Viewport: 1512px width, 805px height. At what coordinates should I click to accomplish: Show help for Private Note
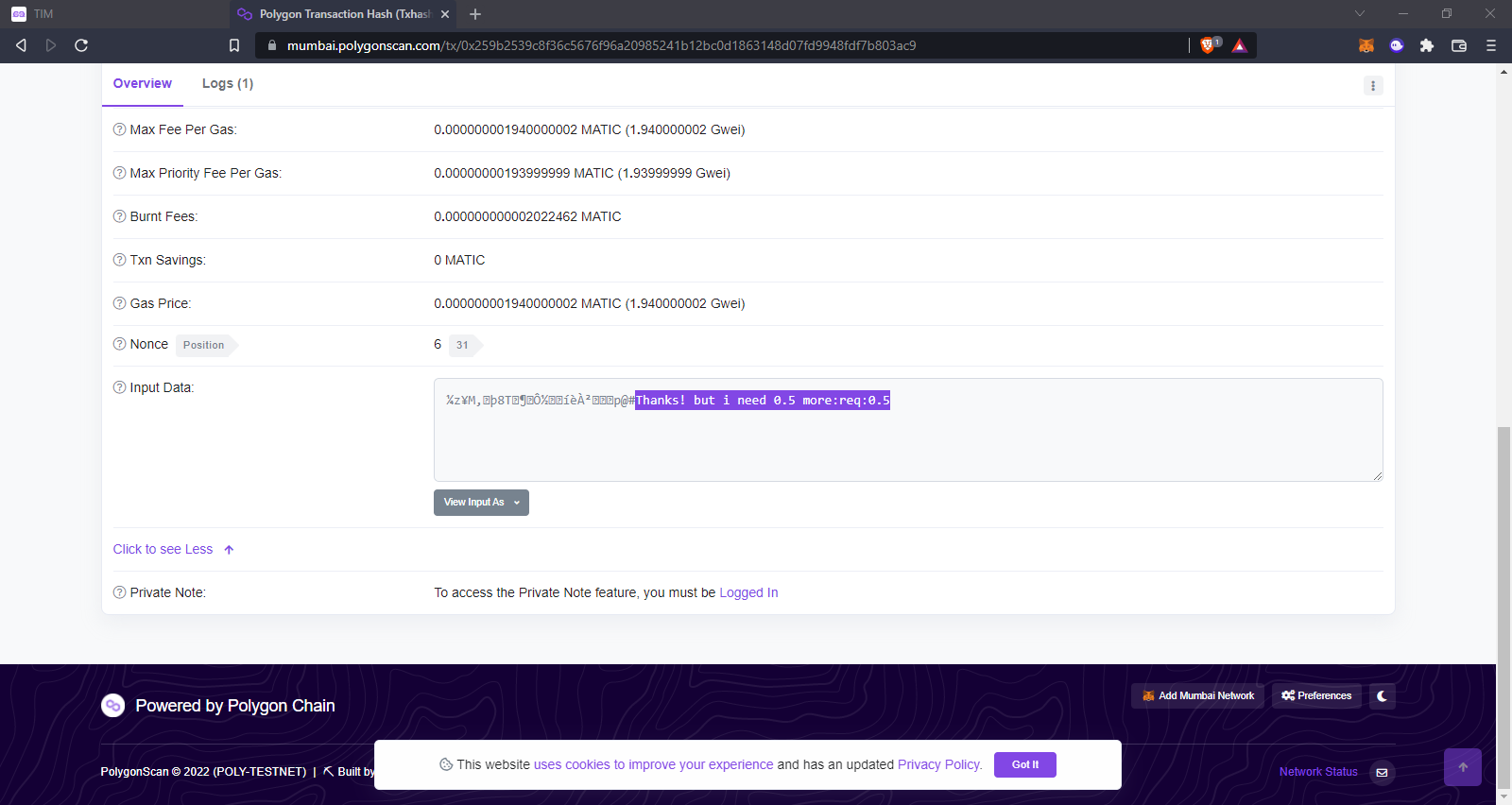pos(120,592)
